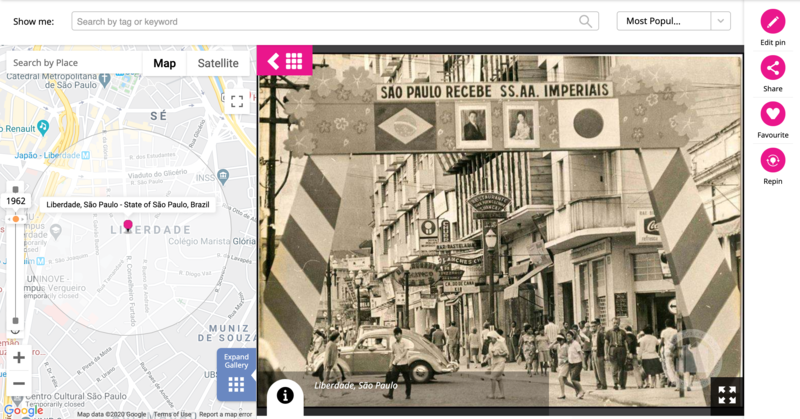Repin this photo
The height and width of the screenshot is (419, 800).
pyautogui.click(x=772, y=160)
